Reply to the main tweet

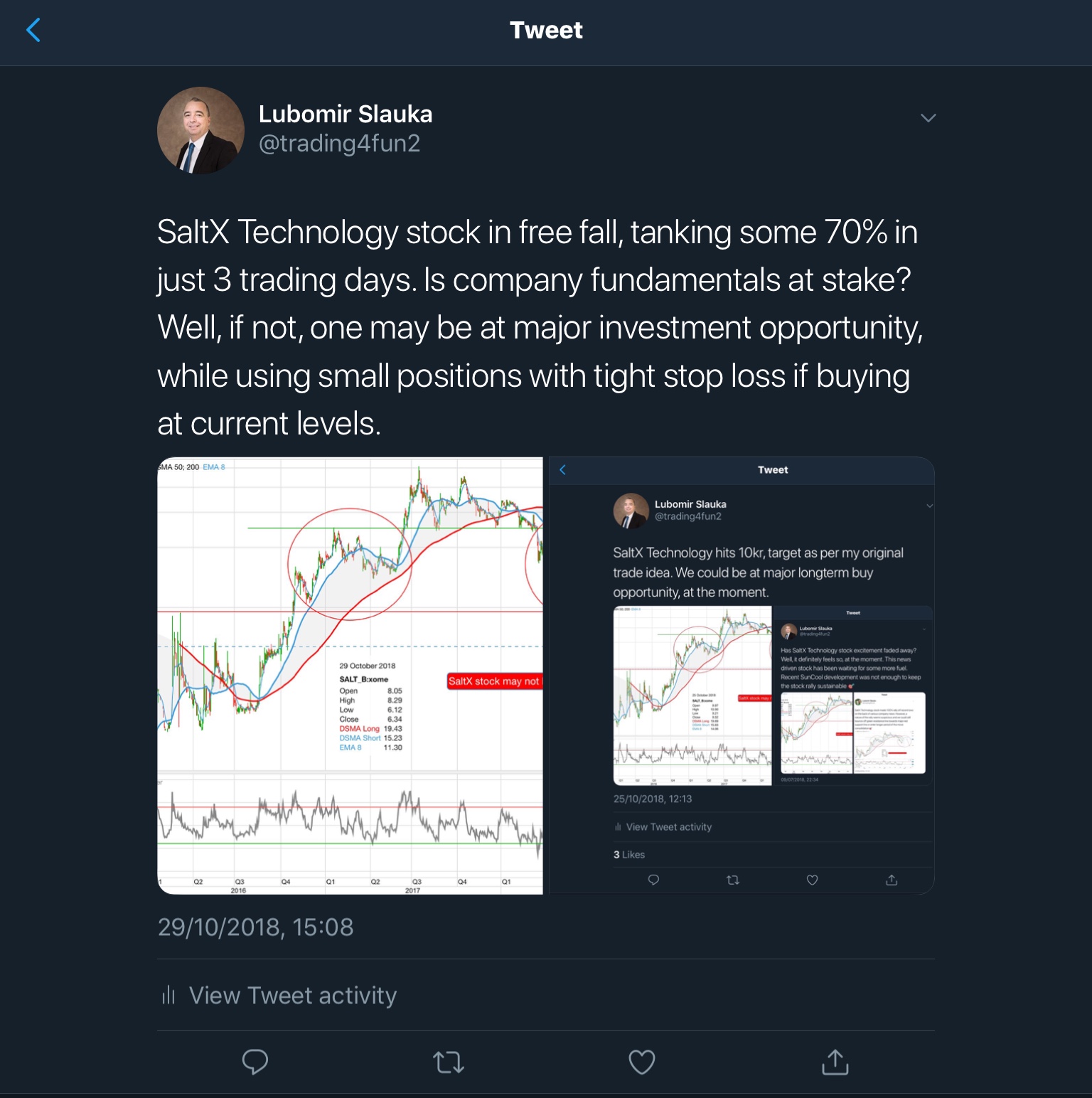click(x=255, y=1062)
